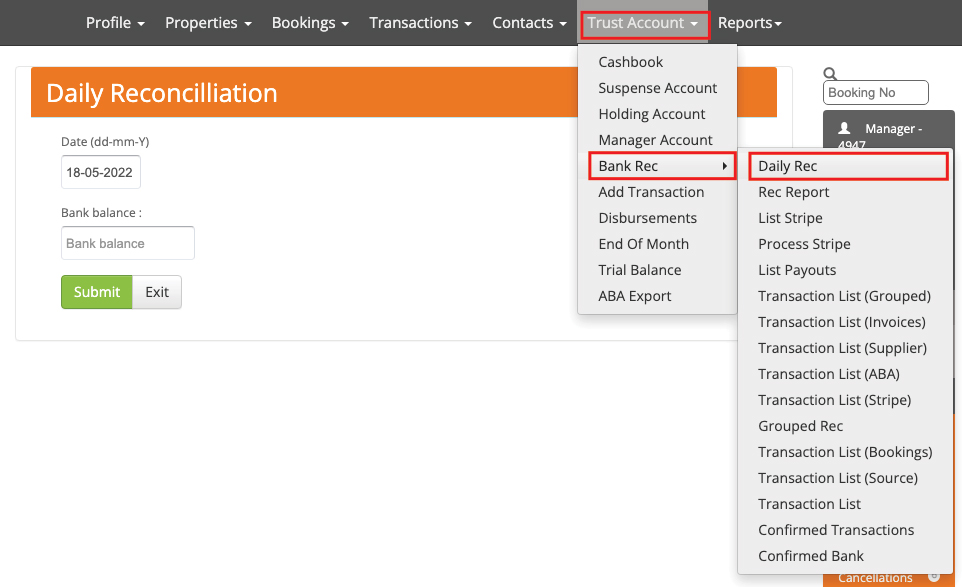Choose Process Stripe in the submenu

(804, 244)
